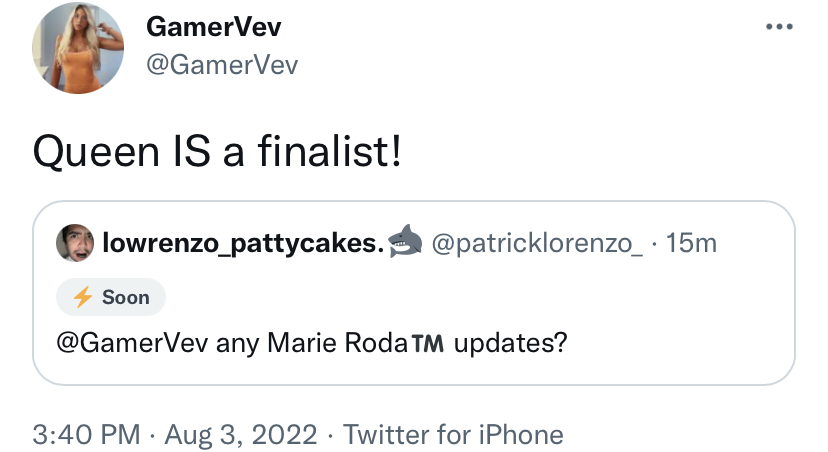
Task: Open the three-dot more options menu
Action: (779, 26)
